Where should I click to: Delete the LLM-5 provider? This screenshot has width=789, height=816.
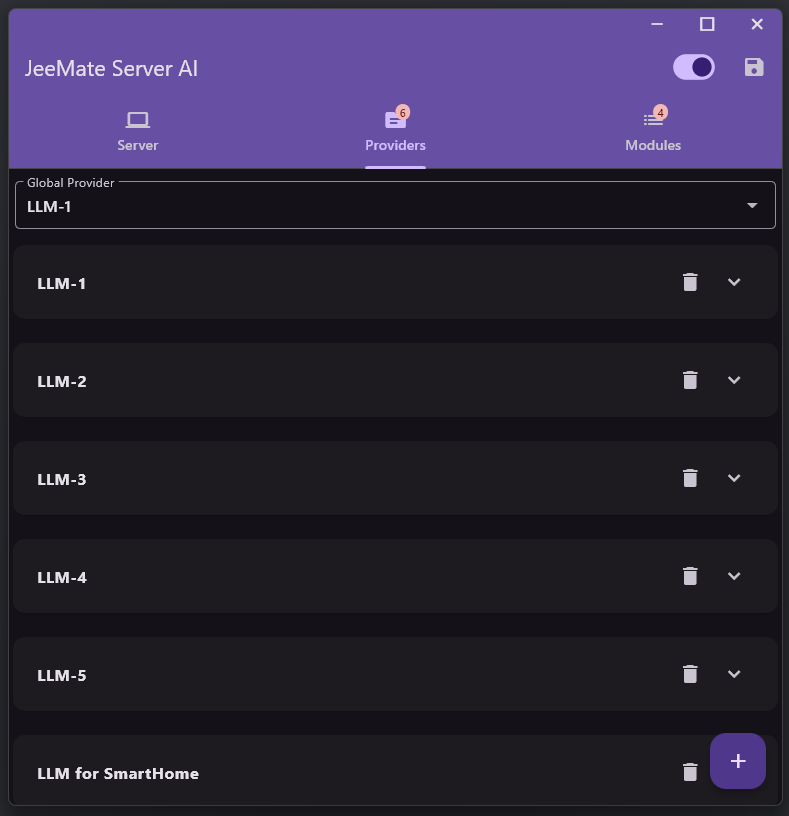point(690,674)
